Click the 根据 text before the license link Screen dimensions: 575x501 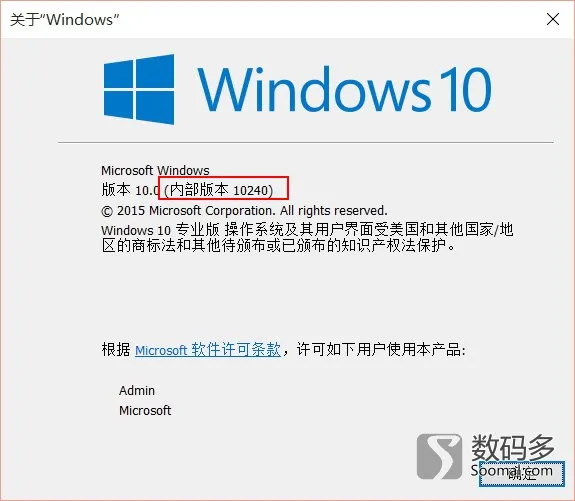coord(116,350)
